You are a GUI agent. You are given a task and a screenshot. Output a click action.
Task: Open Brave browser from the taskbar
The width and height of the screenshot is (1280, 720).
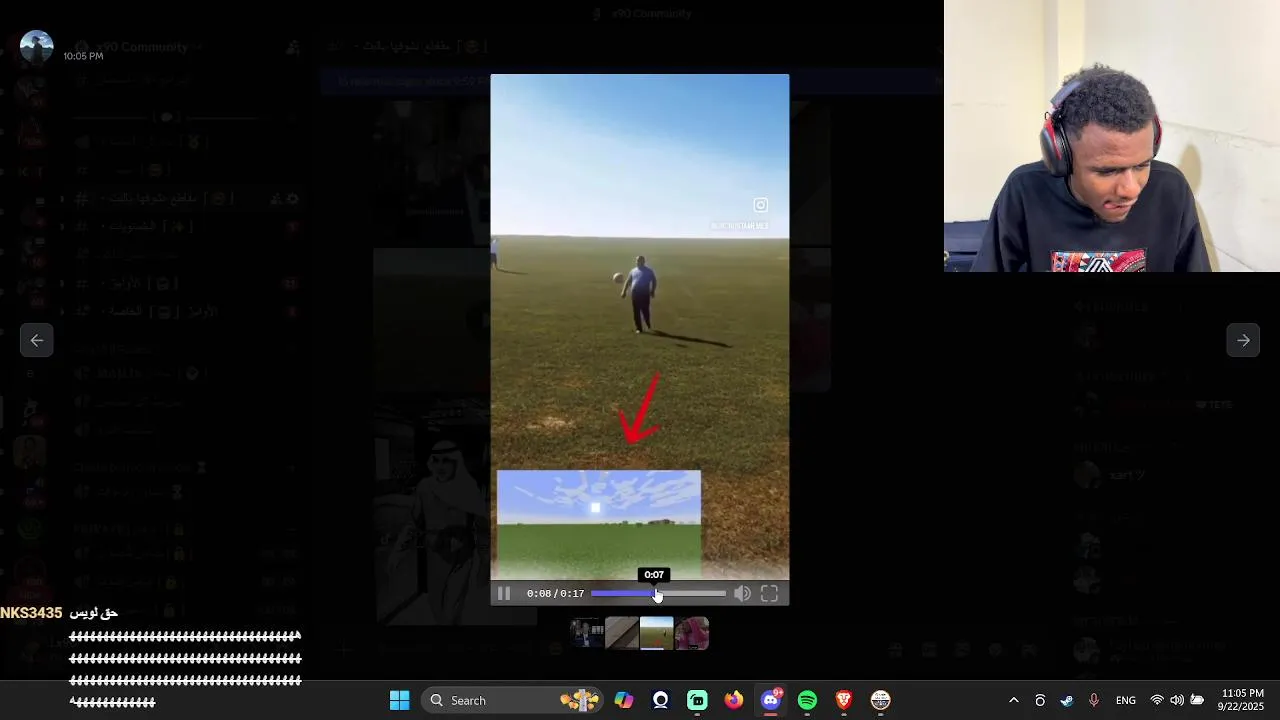coord(844,700)
